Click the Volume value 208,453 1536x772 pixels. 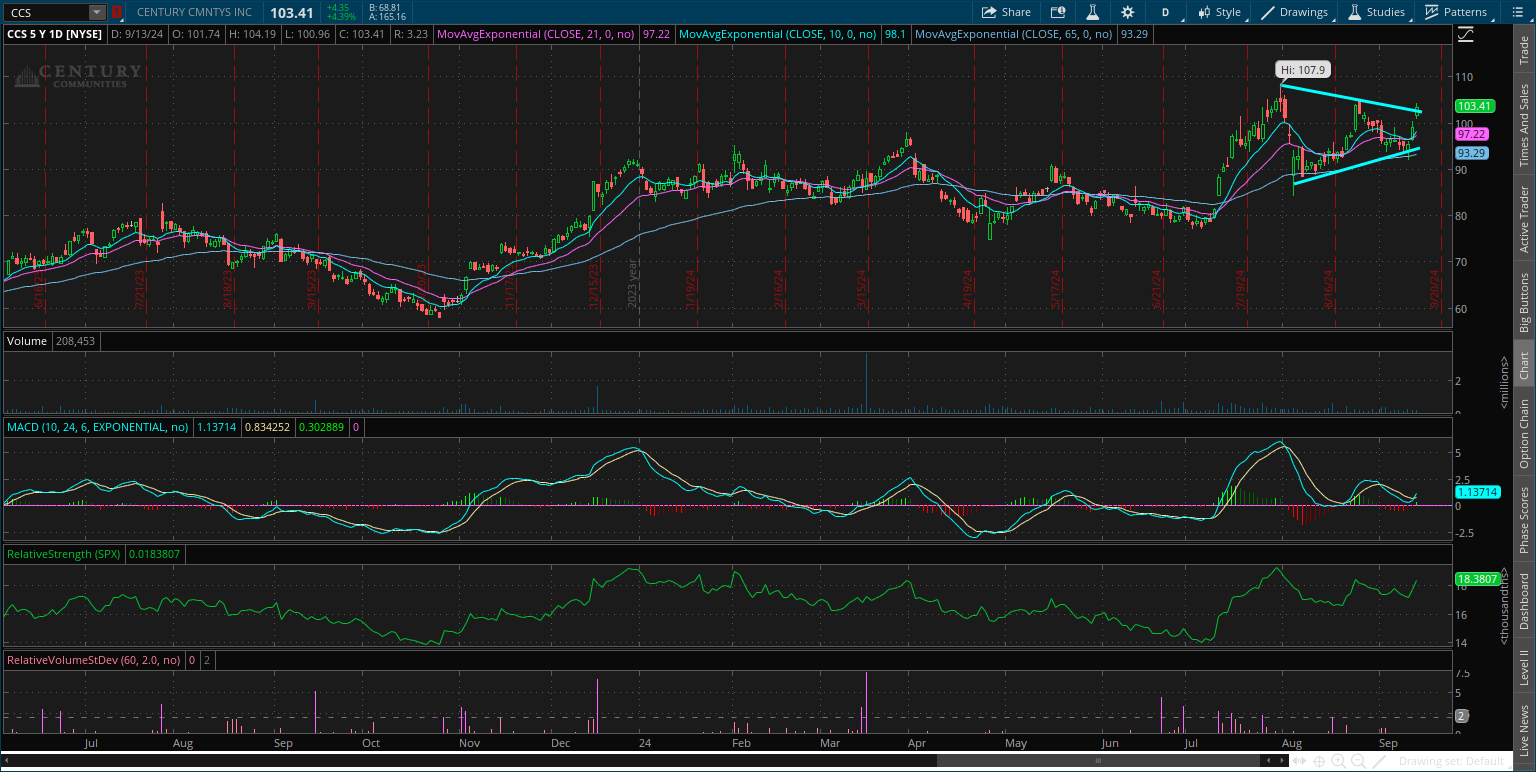[x=76, y=341]
